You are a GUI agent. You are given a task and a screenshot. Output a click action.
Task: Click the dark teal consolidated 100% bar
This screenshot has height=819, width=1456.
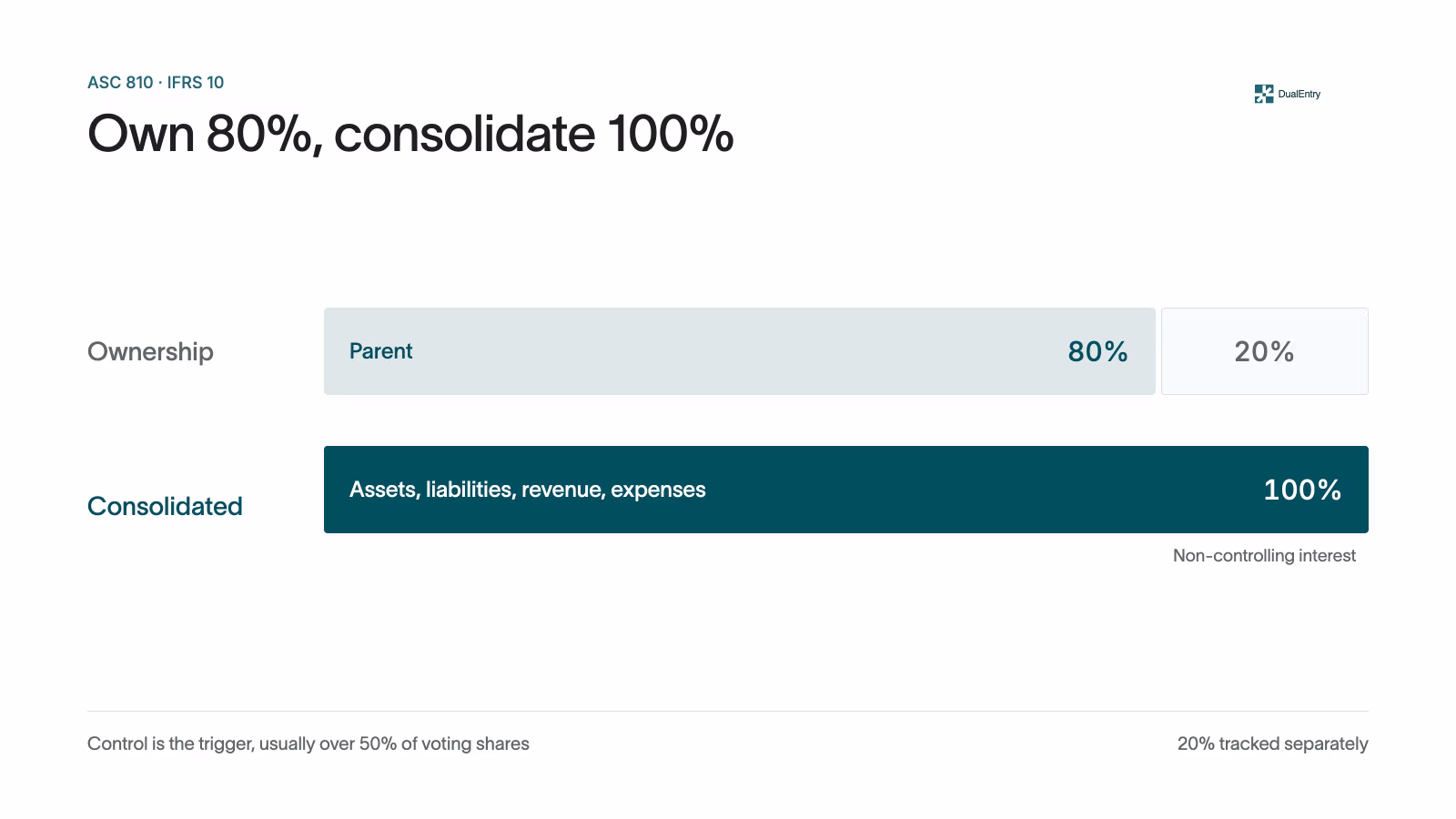tap(846, 490)
